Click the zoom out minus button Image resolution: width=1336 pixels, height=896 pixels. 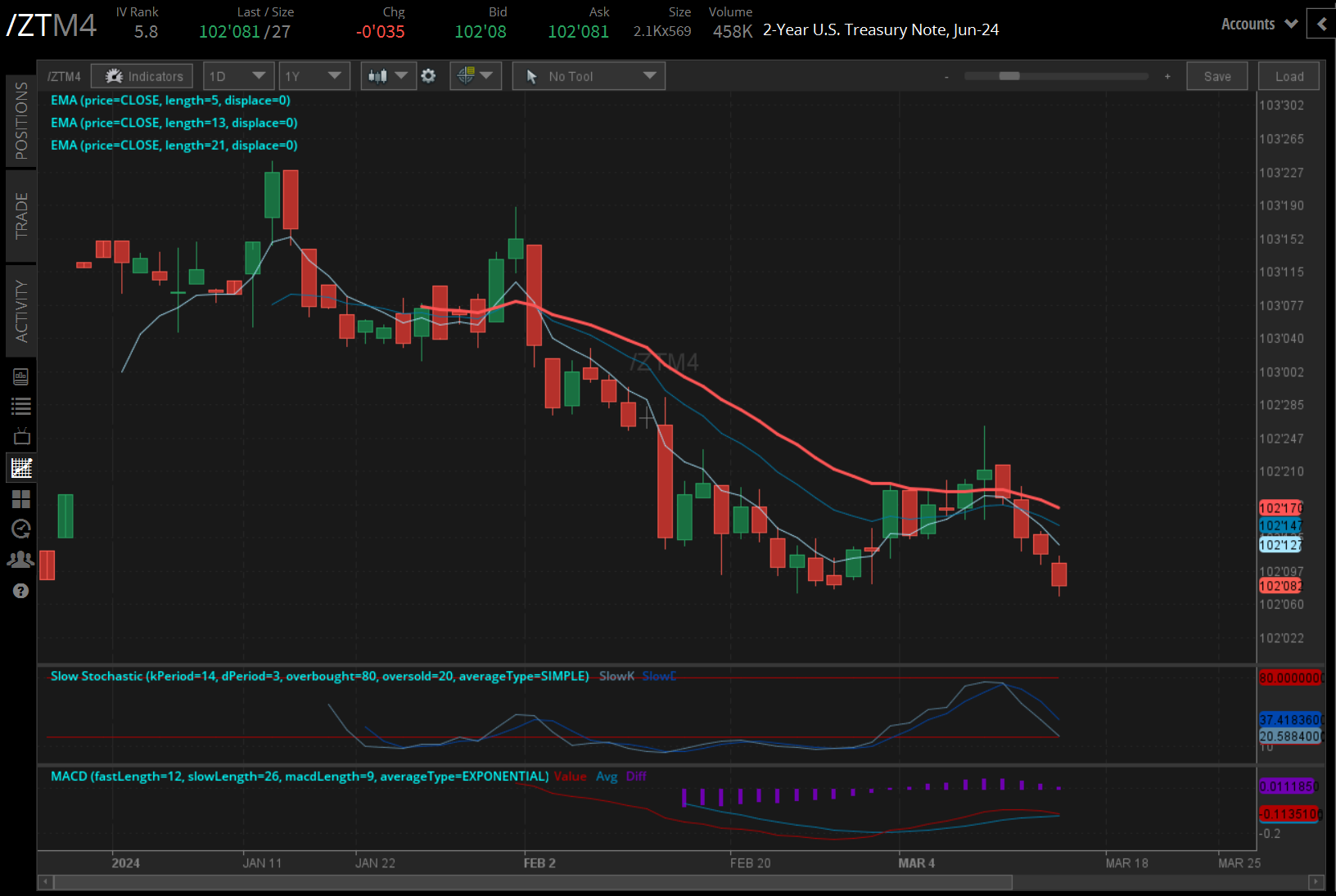coord(946,76)
